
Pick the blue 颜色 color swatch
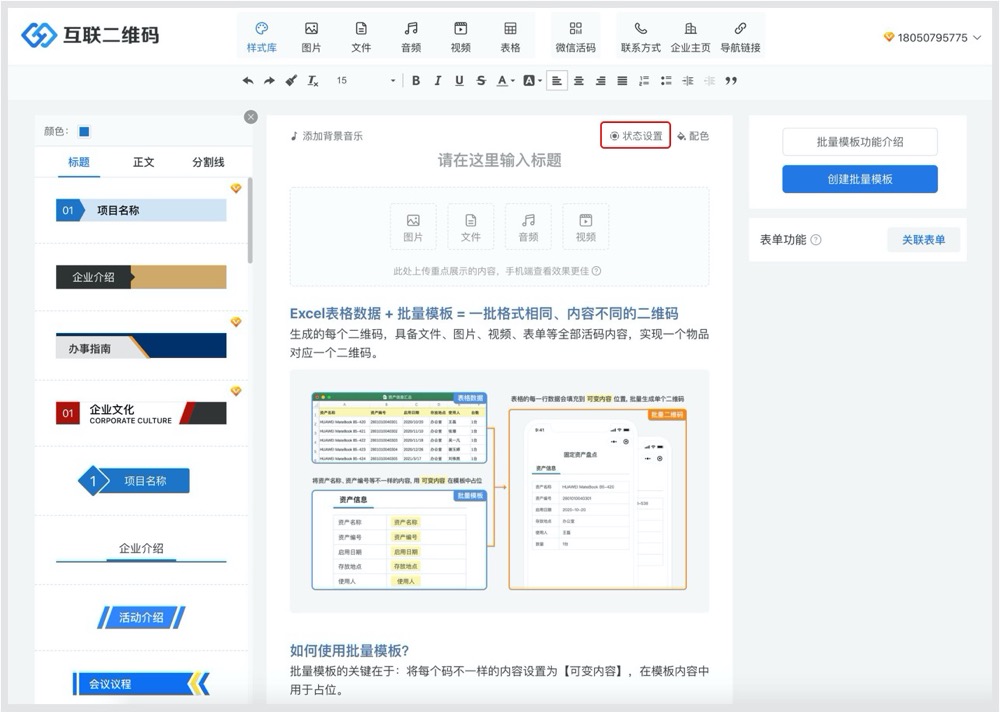(84, 131)
